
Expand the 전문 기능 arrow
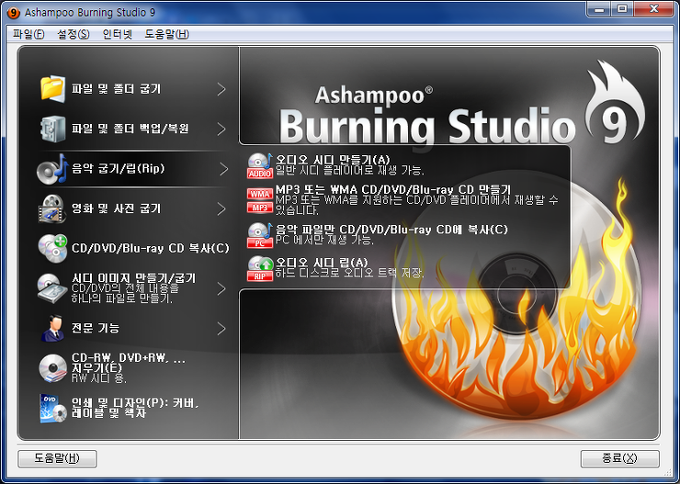point(222,328)
